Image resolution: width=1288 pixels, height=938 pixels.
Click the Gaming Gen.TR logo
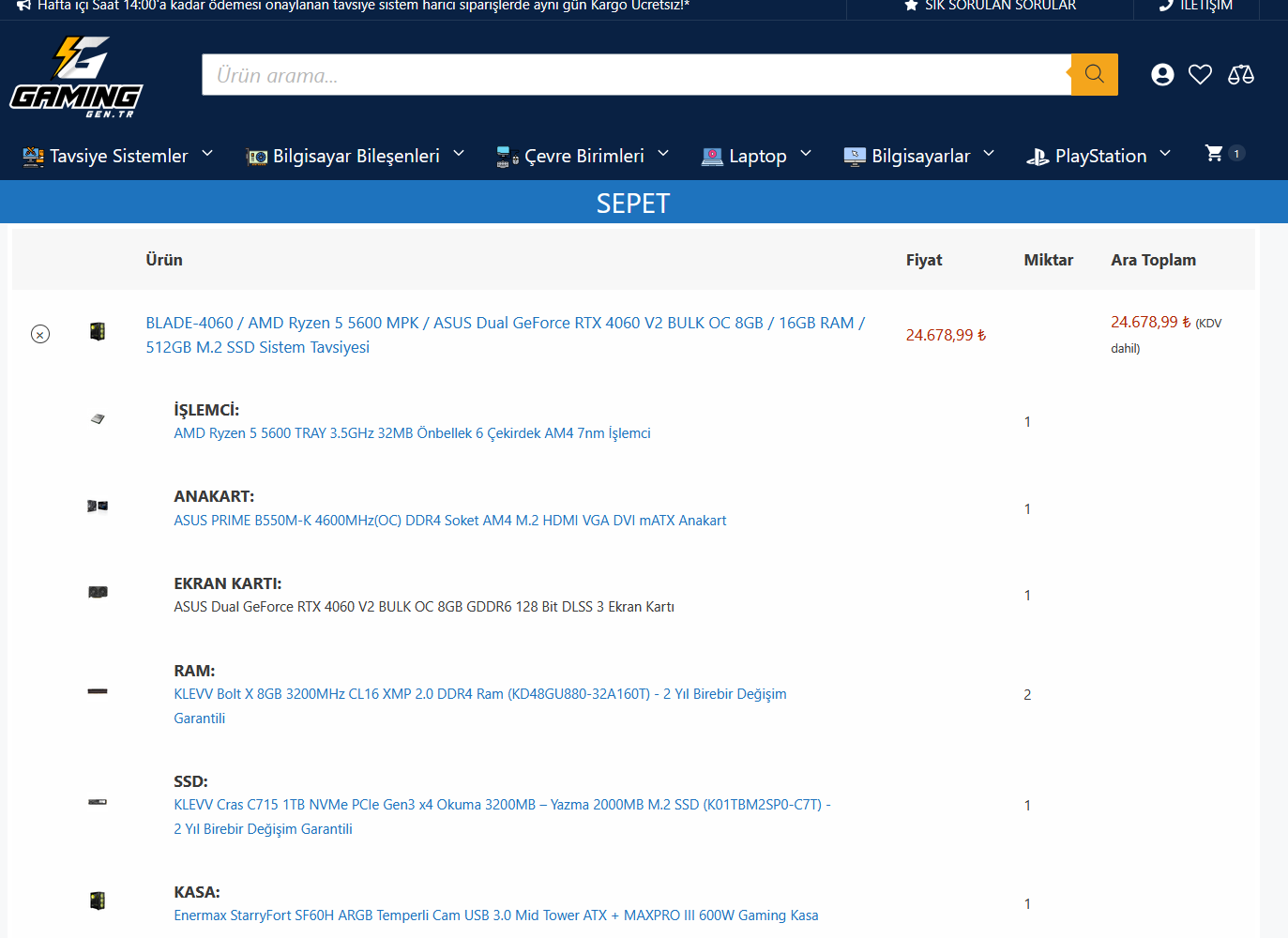[76, 77]
